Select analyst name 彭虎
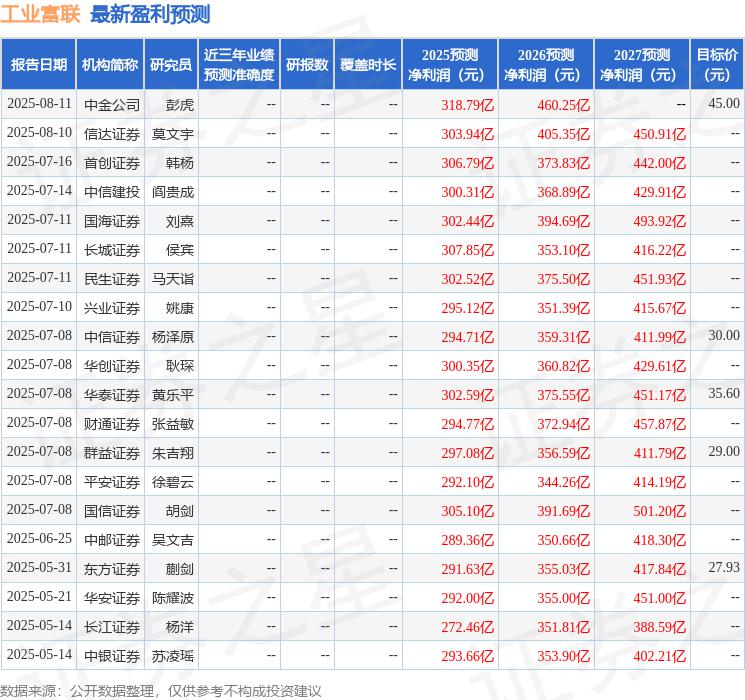This screenshot has height=700, width=745. click(180, 105)
